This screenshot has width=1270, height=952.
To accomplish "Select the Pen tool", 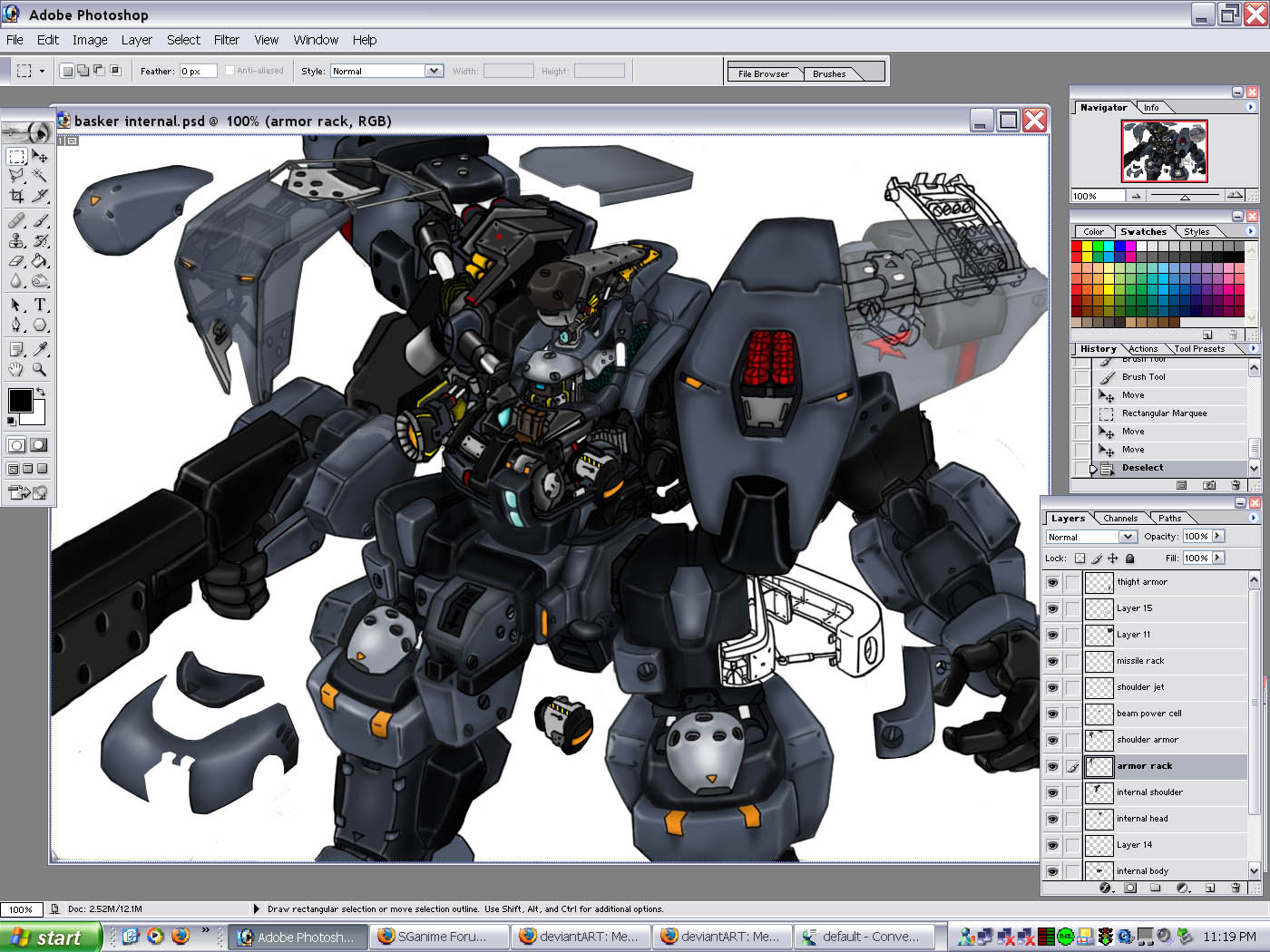I will coord(16,325).
